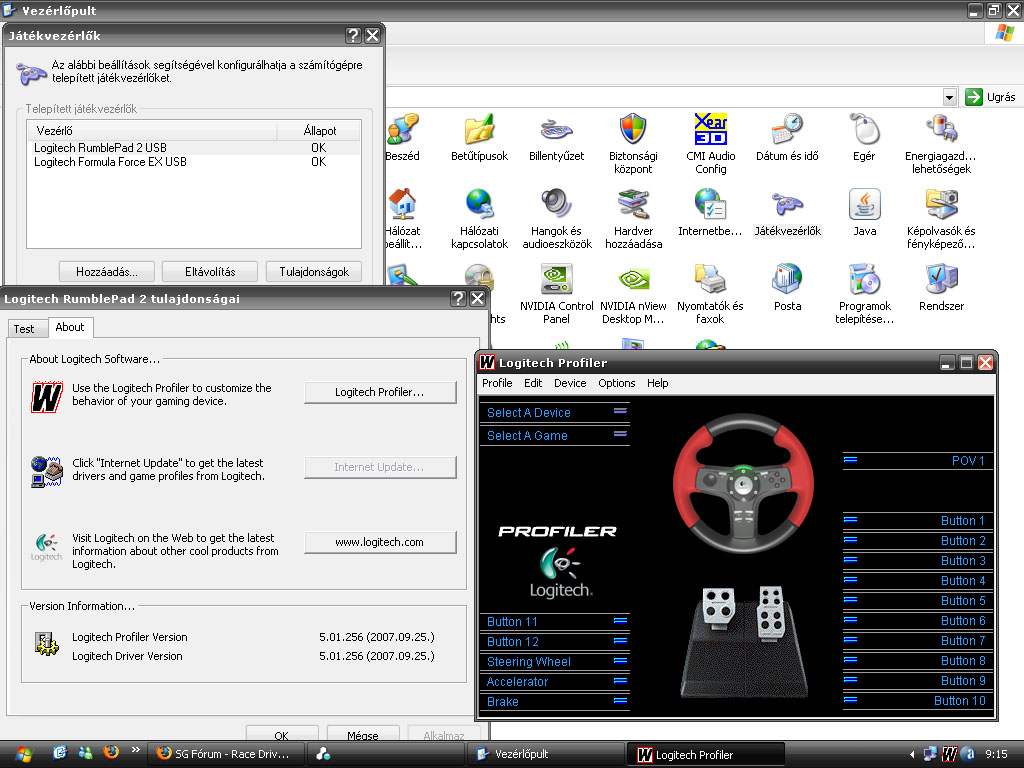Switch to the Test tab
This screenshot has width=1024, height=768.
tap(24, 328)
